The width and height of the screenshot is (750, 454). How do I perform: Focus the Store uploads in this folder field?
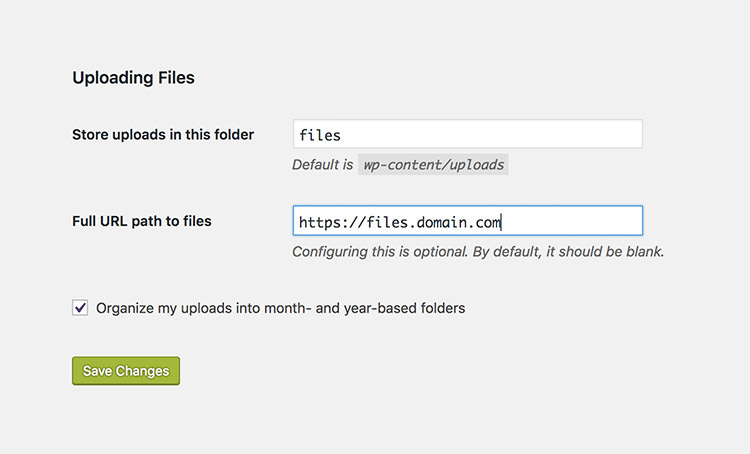point(467,134)
